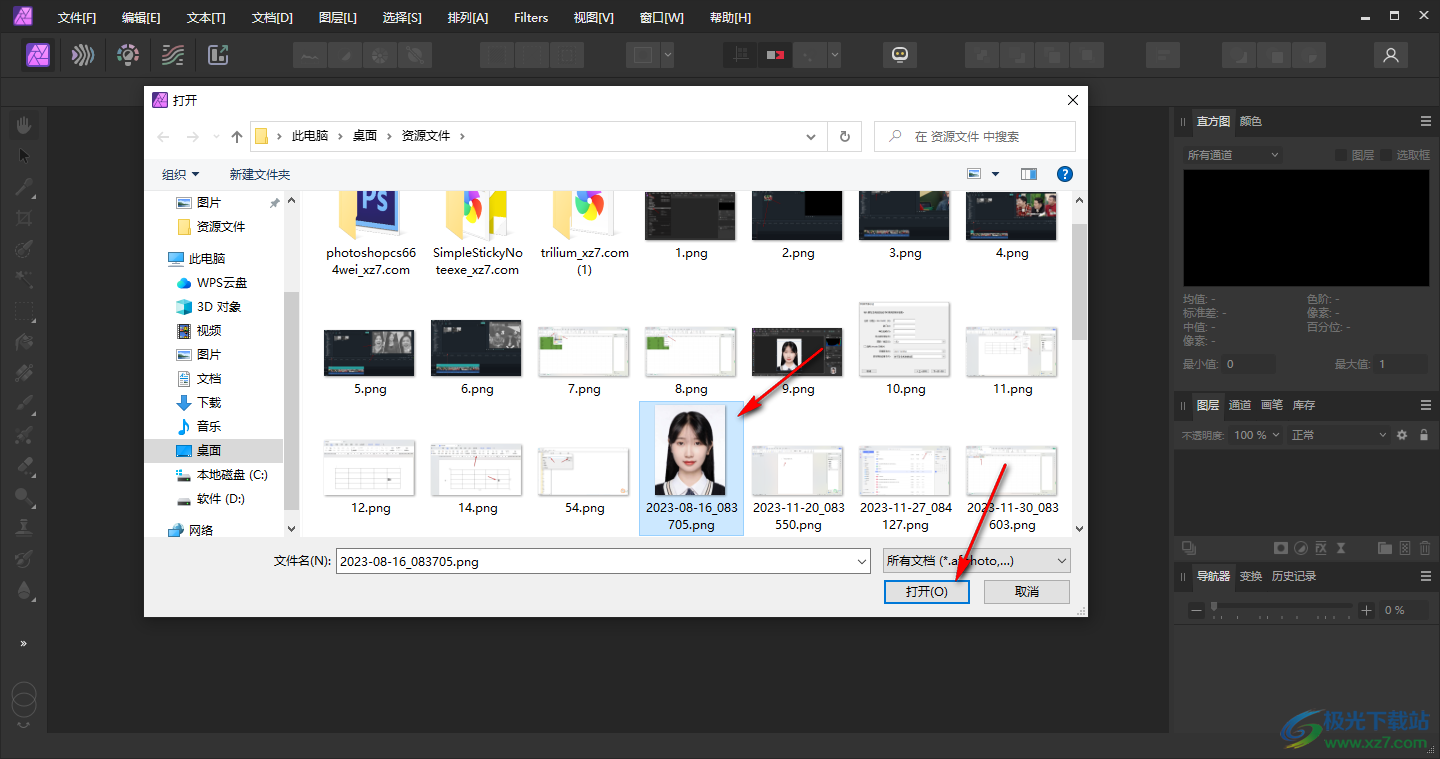Viewport: 1440px width, 759px height.
Task: Click the blue help question mark icon
Action: coord(1065,174)
